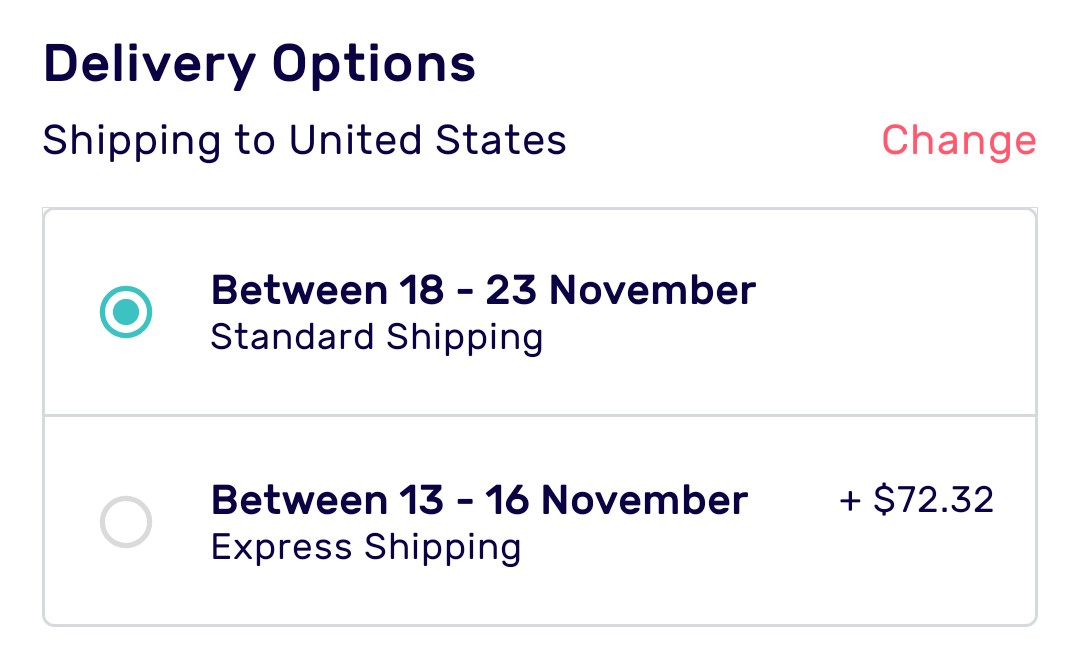Click the "Delivery Options" heading

[259, 64]
